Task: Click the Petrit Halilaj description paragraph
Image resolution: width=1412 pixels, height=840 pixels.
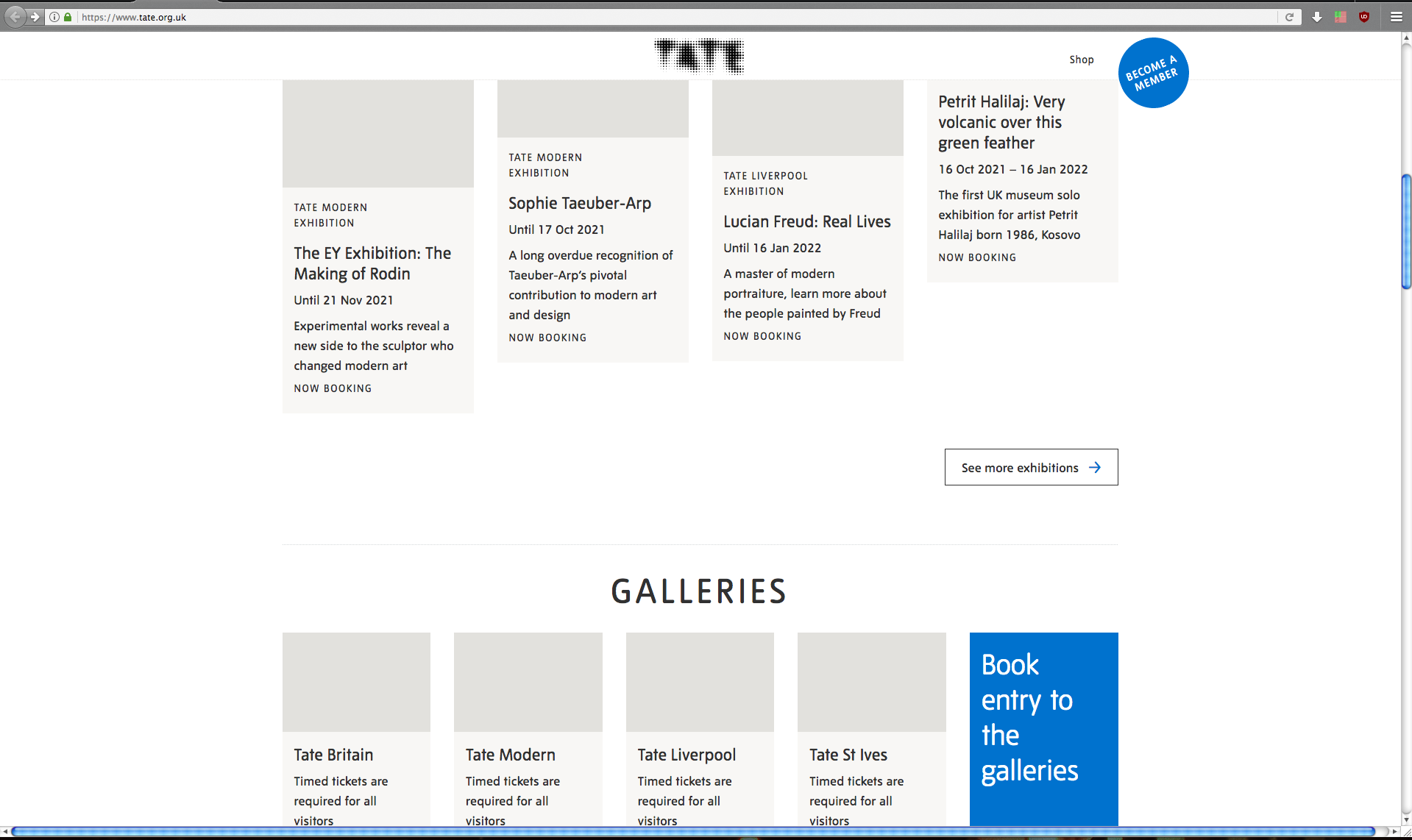Action: pos(1010,215)
